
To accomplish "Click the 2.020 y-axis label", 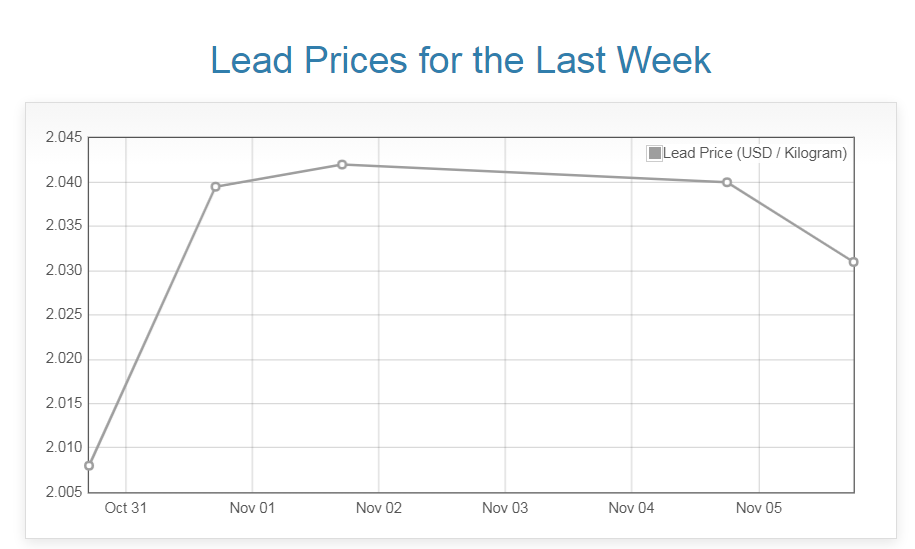I will pyautogui.click(x=64, y=359).
